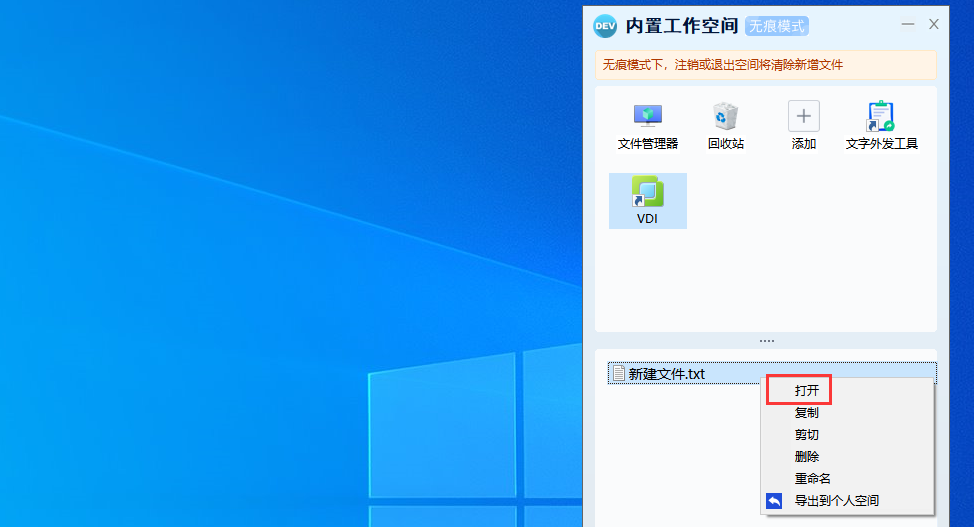Click the blue export arrow icon in menu
The image size is (974, 527).
pyautogui.click(x=774, y=501)
